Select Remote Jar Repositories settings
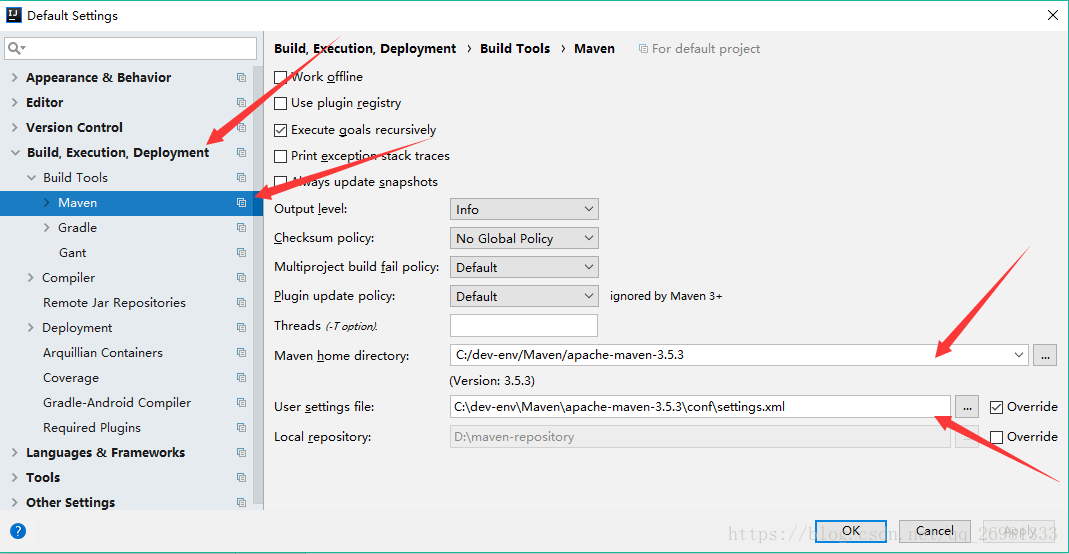Viewport: 1069px width, 554px height. 114,303
